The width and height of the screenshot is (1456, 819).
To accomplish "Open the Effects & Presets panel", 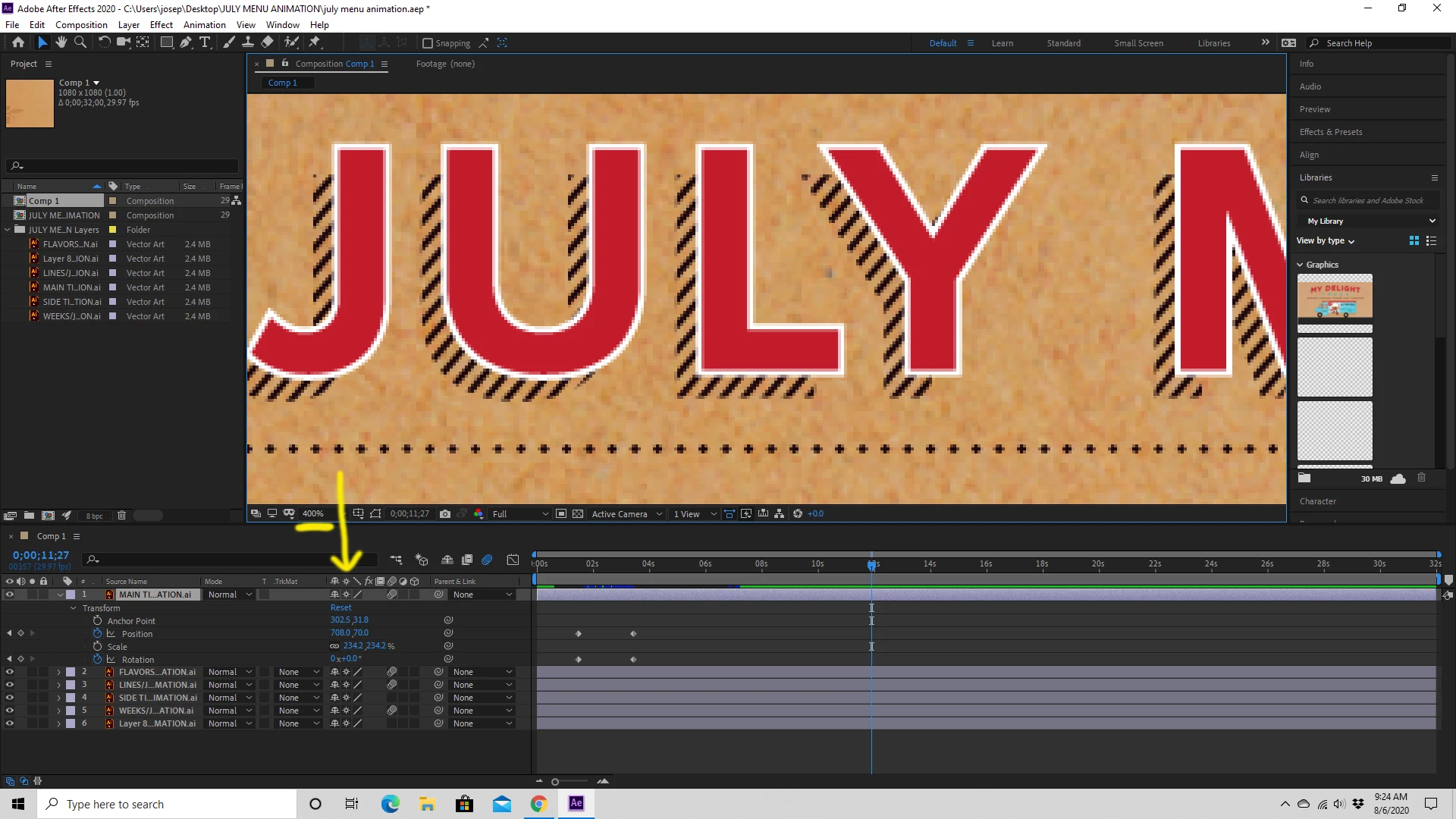I will pyautogui.click(x=1330, y=132).
